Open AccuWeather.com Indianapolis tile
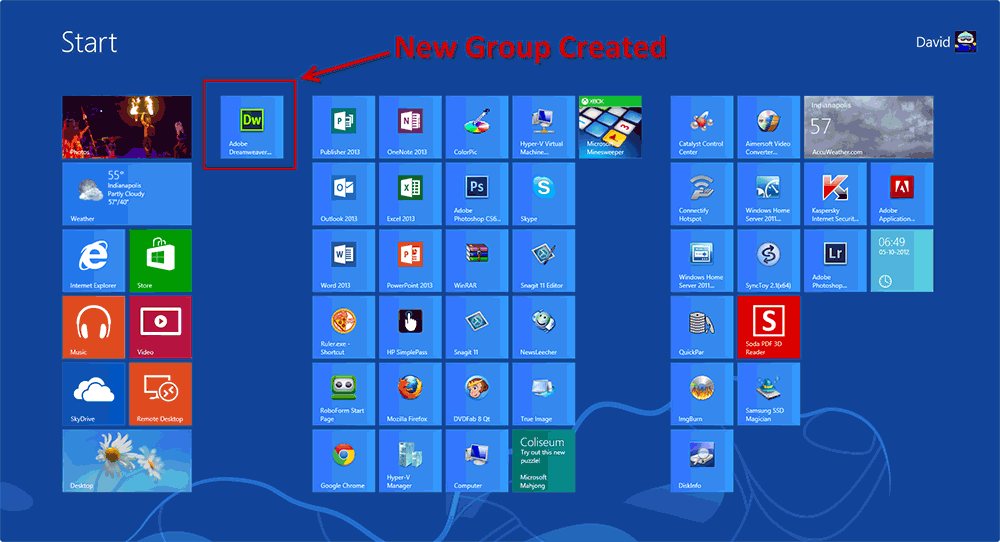Screen dimensions: 1000x542 pyautogui.click(x=869, y=127)
